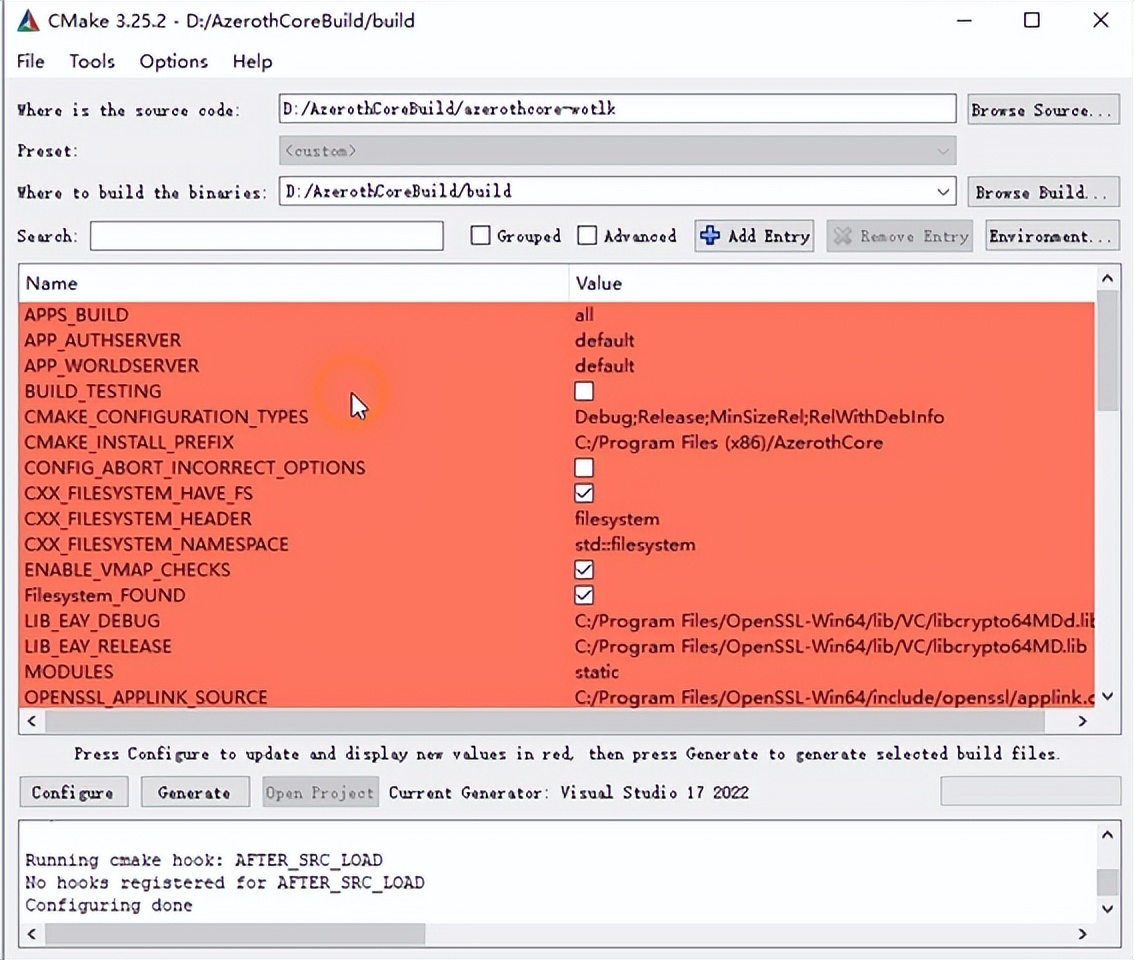Select the APPS_BUILD row name
1134x960 pixels.
[76, 315]
